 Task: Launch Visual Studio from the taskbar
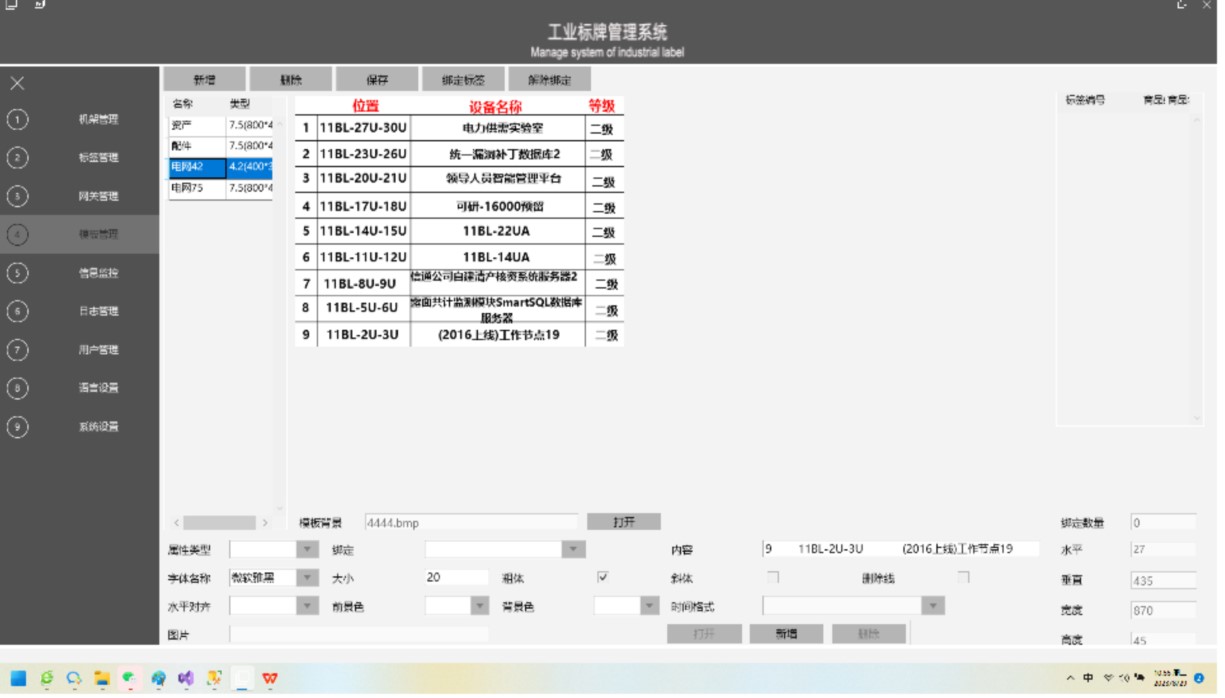(x=186, y=678)
